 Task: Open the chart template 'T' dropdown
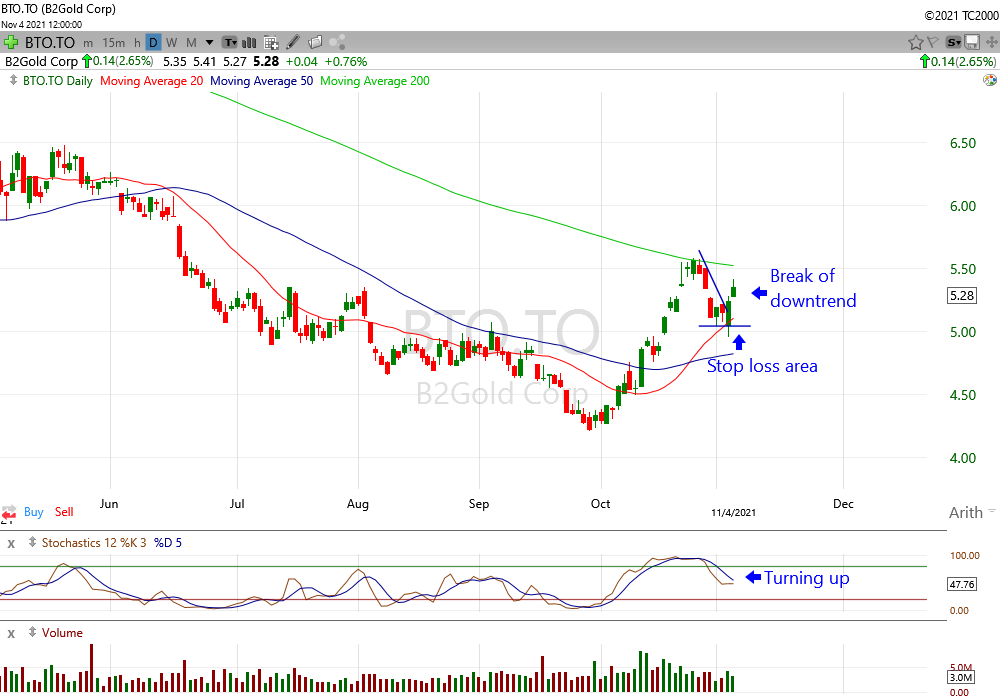[230, 43]
